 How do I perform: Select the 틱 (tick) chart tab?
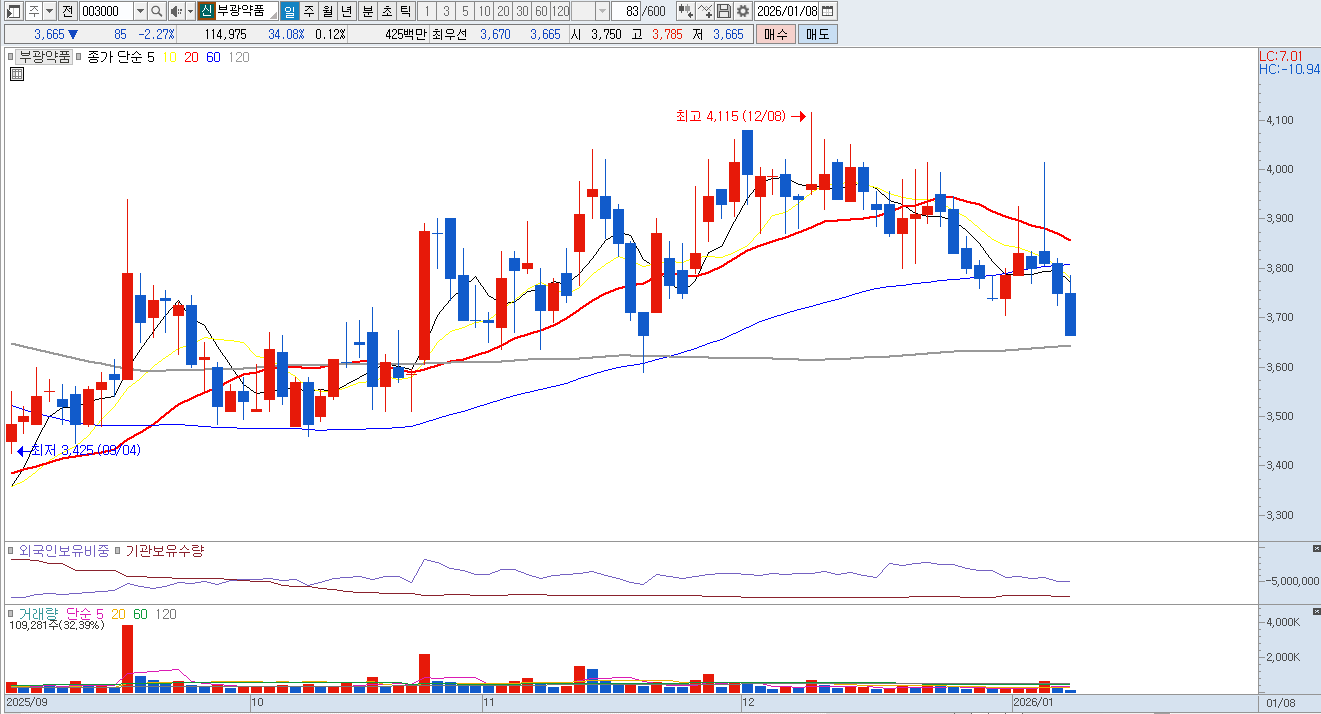(405, 11)
